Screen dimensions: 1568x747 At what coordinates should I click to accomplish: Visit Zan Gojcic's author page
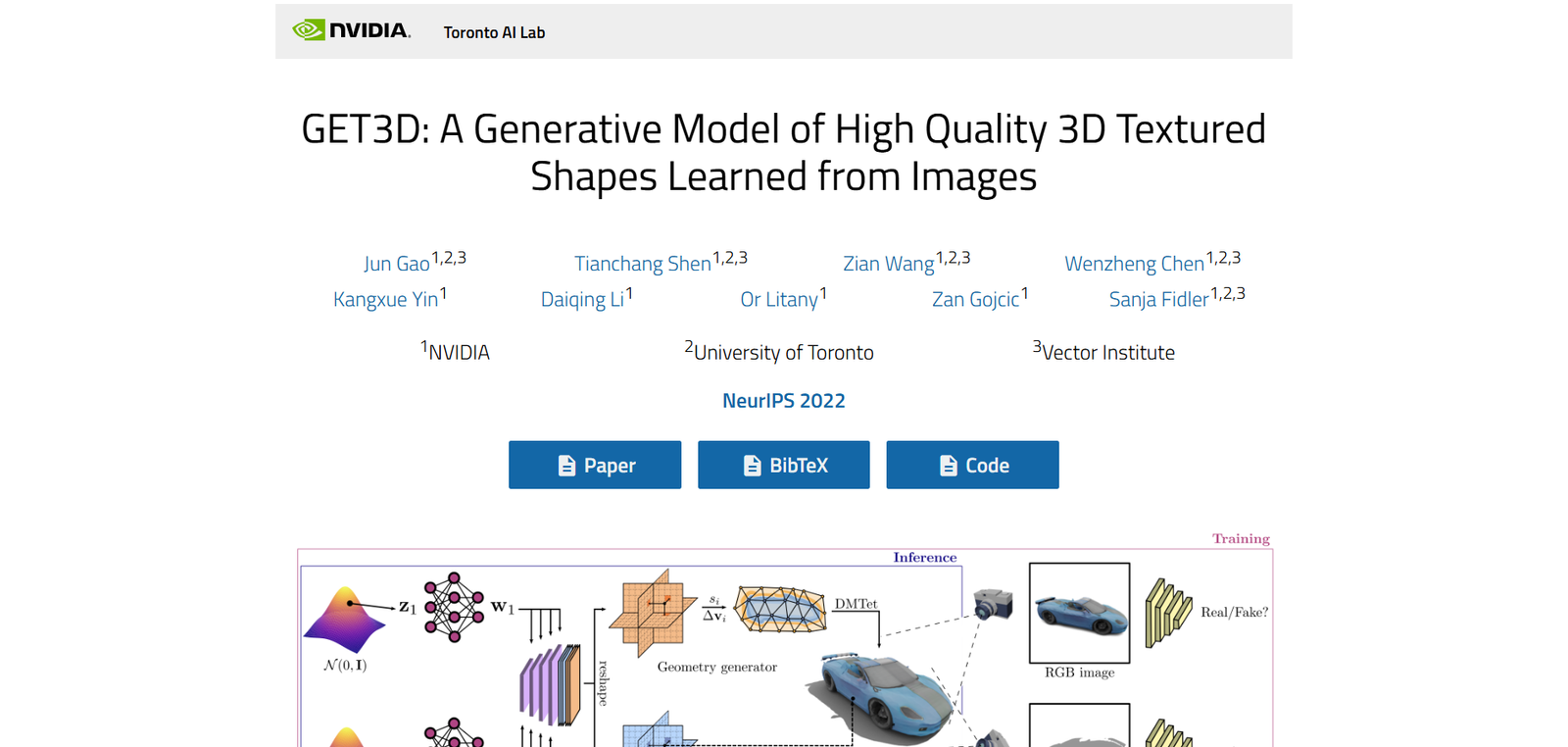pos(975,300)
